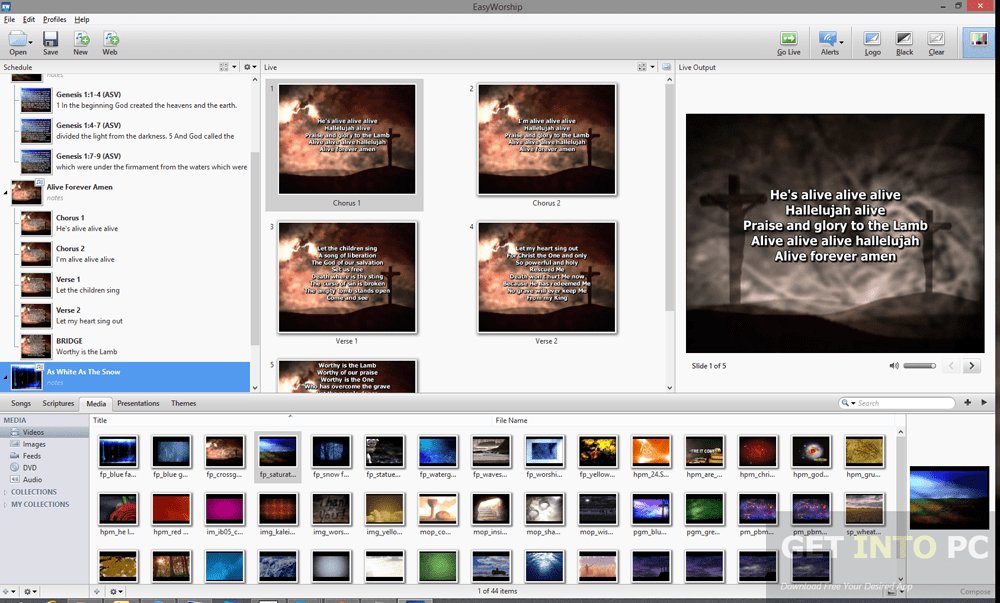Select the Verse 2 slide thumbnail
This screenshot has width=1000, height=603.
545,278
